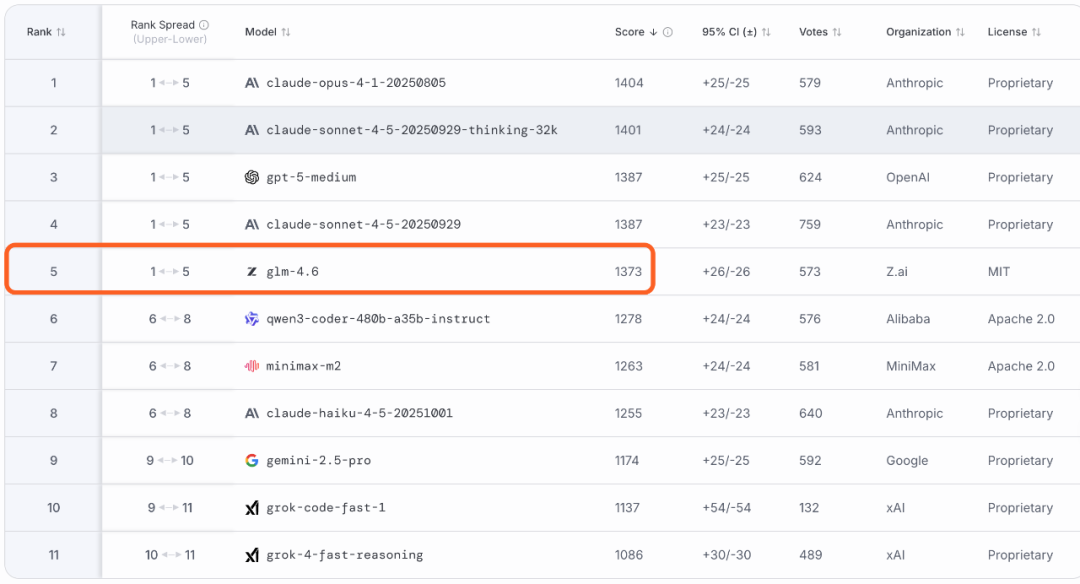Open glm-4.6 model link

(x=293, y=272)
